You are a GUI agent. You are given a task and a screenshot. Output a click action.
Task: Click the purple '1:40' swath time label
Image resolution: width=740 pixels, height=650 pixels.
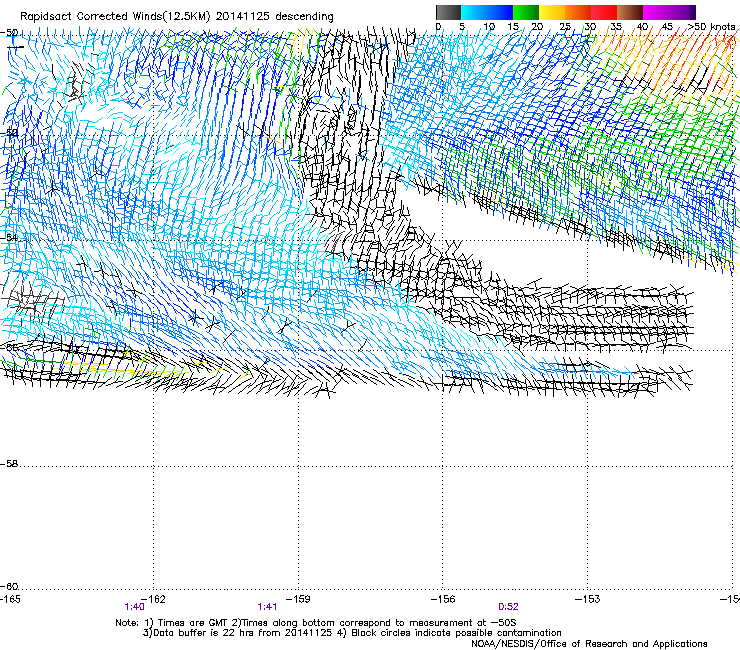point(134,607)
